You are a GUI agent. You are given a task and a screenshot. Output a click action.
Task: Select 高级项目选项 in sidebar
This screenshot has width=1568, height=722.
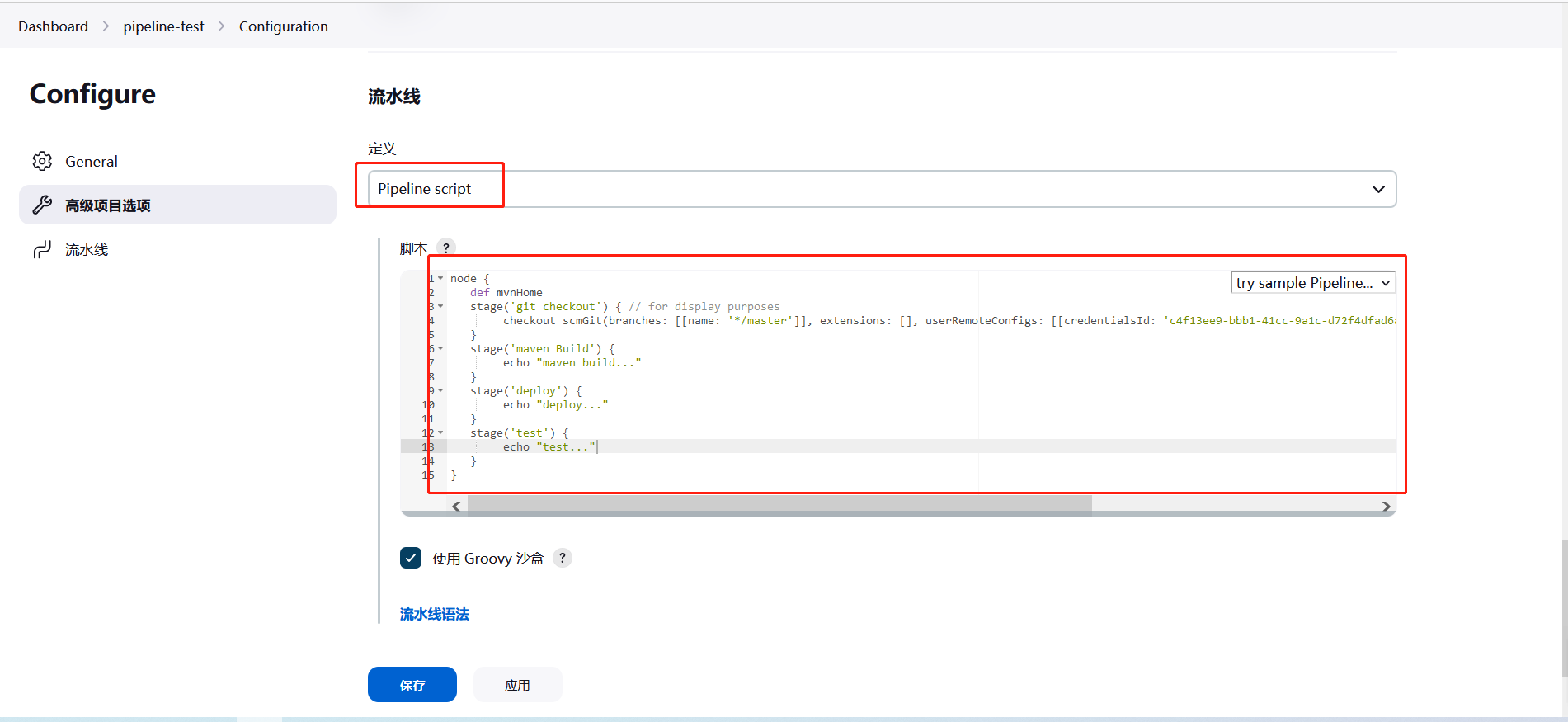[177, 205]
